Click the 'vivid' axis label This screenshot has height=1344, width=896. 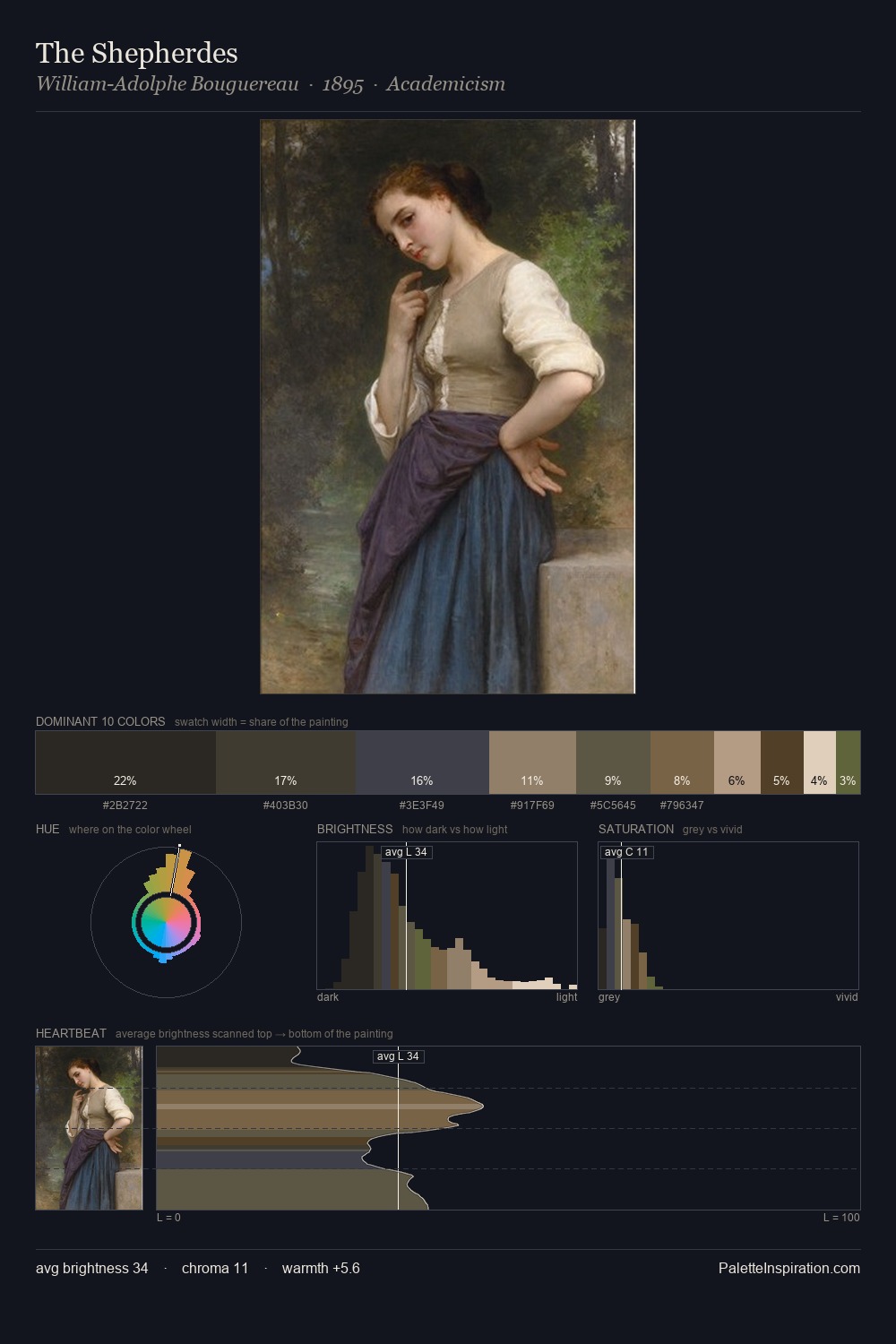(x=847, y=997)
